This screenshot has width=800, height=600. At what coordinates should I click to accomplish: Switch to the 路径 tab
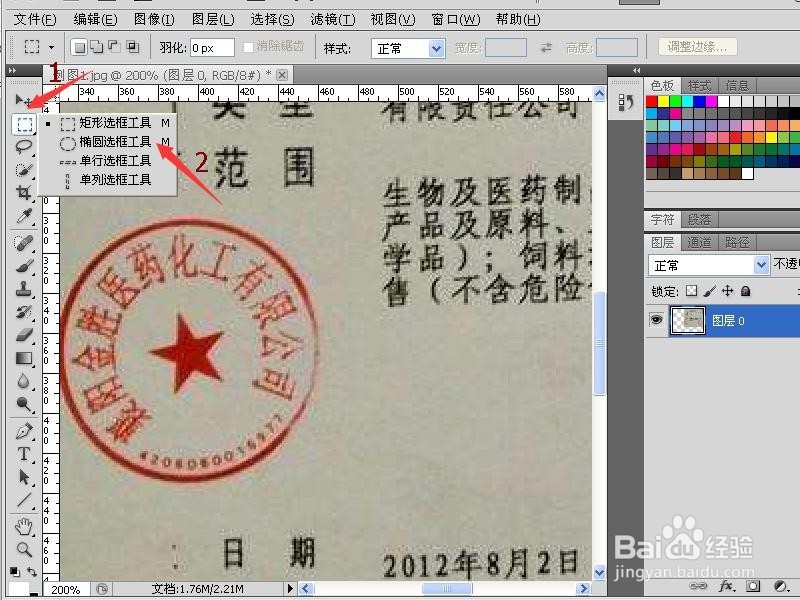pyautogui.click(x=737, y=242)
